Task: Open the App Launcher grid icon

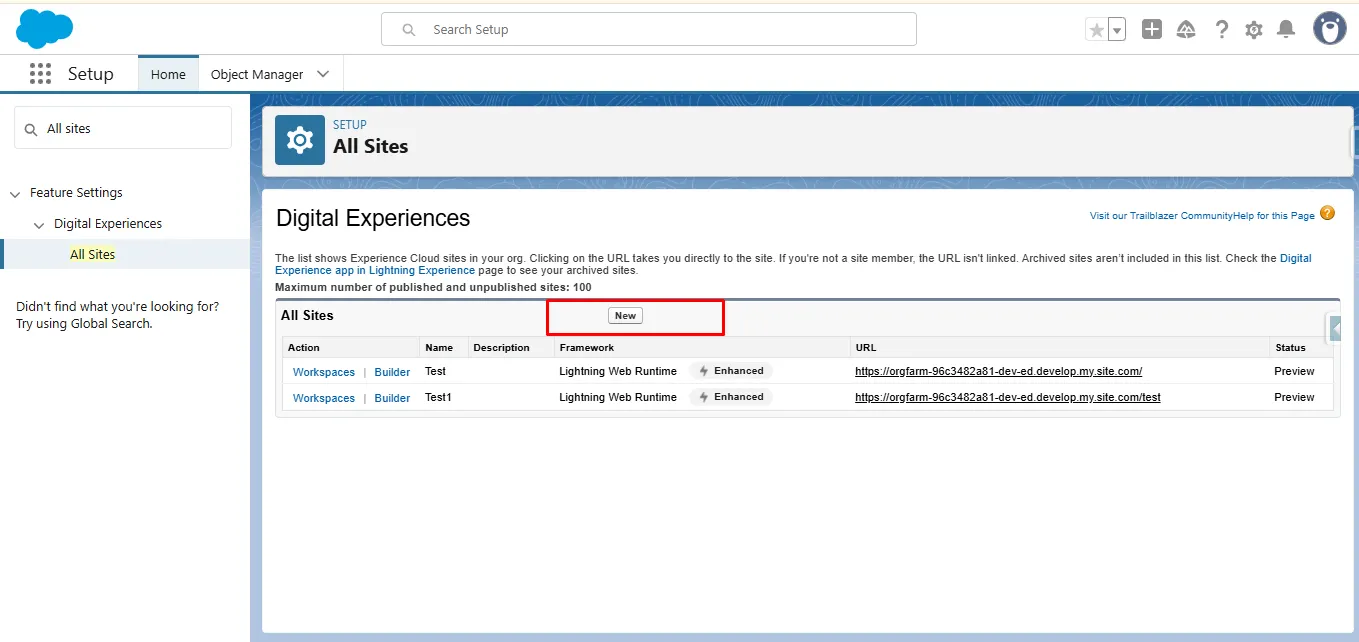Action: point(40,74)
